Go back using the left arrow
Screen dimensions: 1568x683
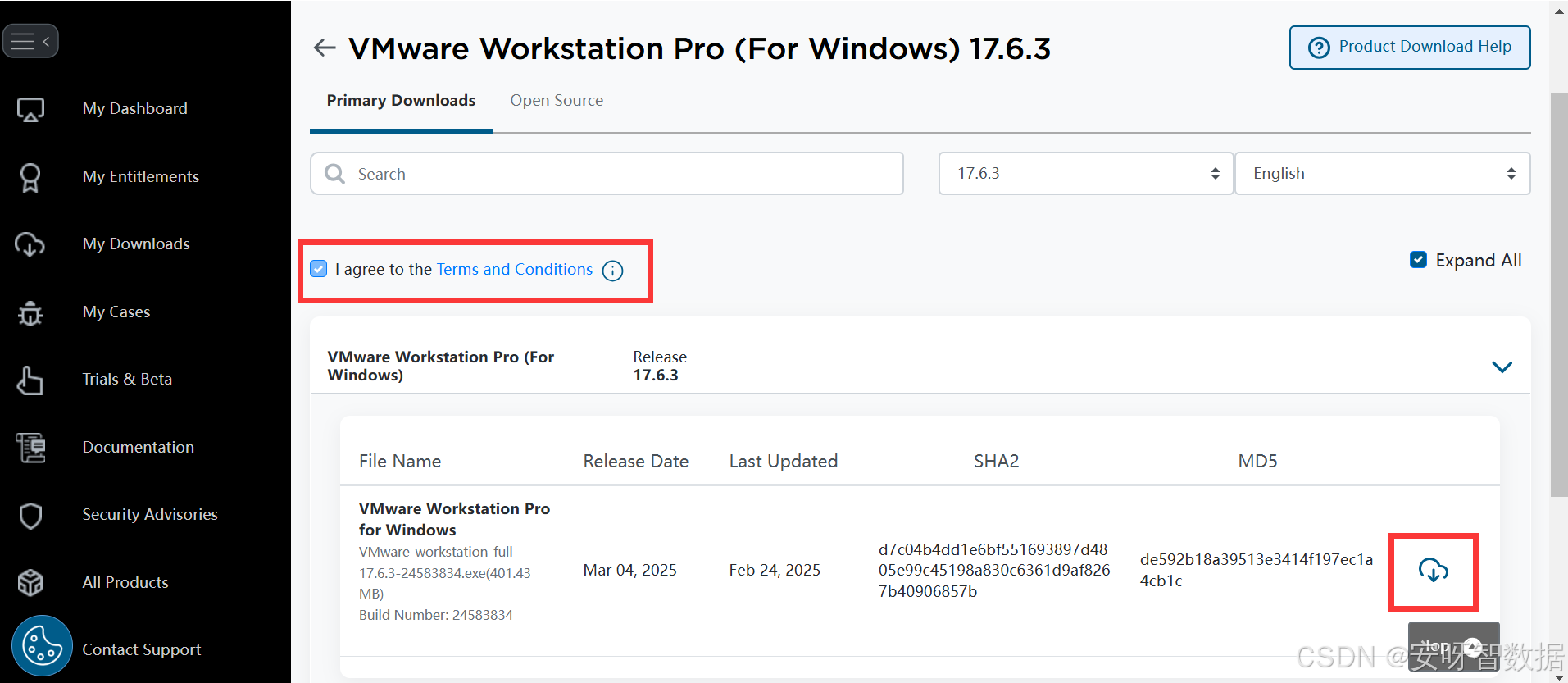click(x=325, y=48)
